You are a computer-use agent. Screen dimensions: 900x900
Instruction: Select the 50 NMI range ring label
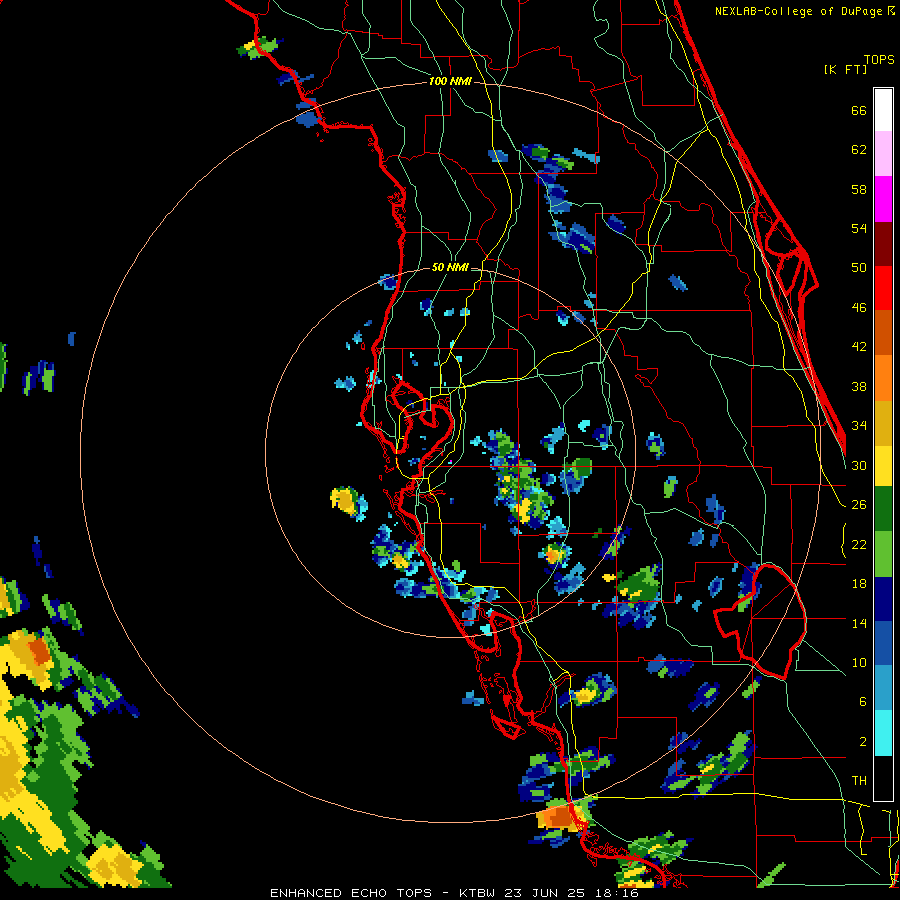point(450,267)
